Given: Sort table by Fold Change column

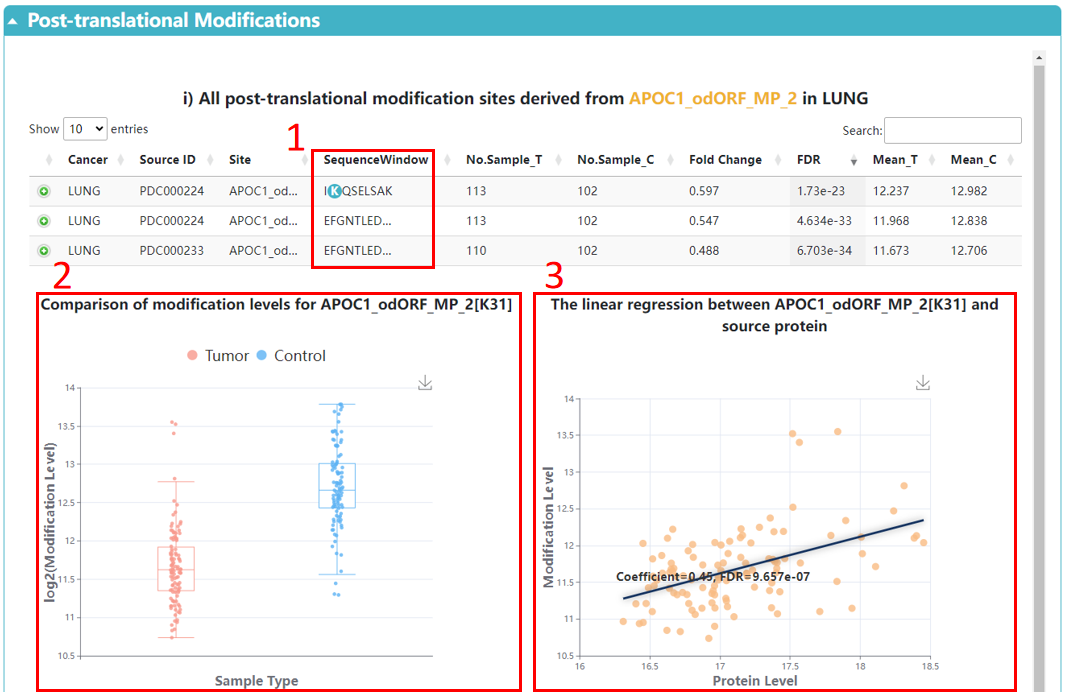Looking at the screenshot, I should click(x=725, y=160).
